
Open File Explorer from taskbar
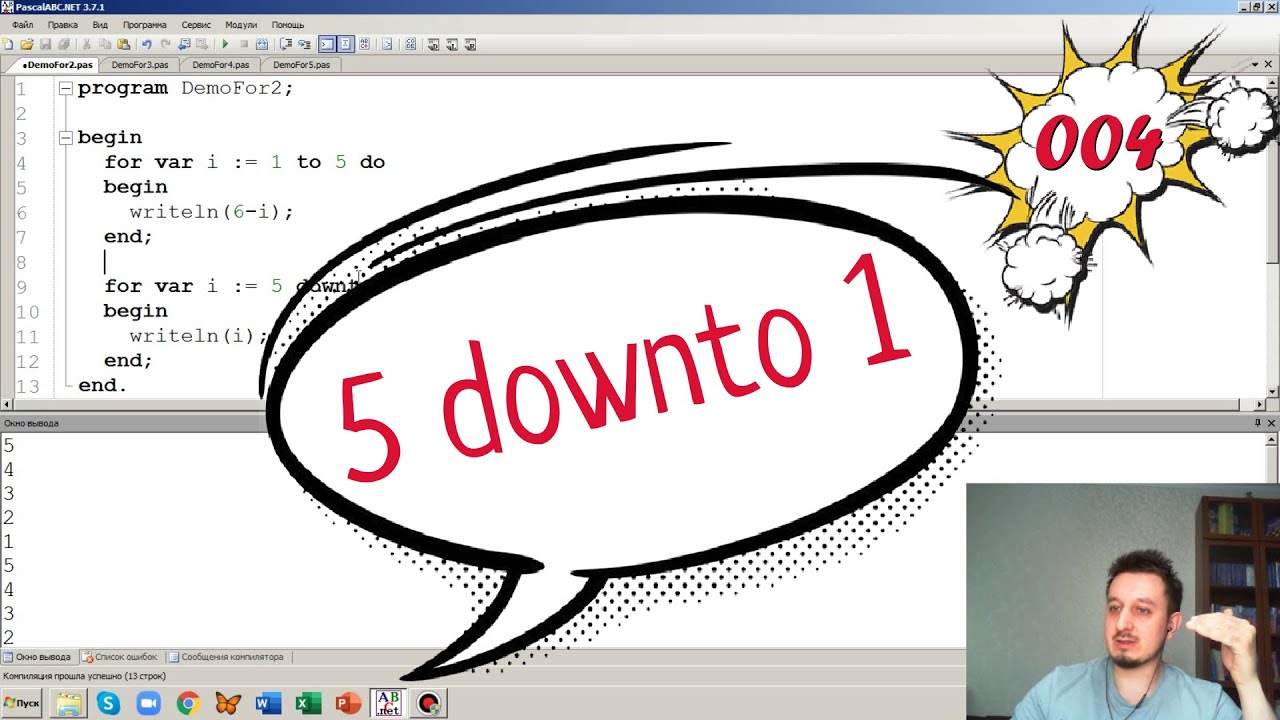(x=68, y=704)
